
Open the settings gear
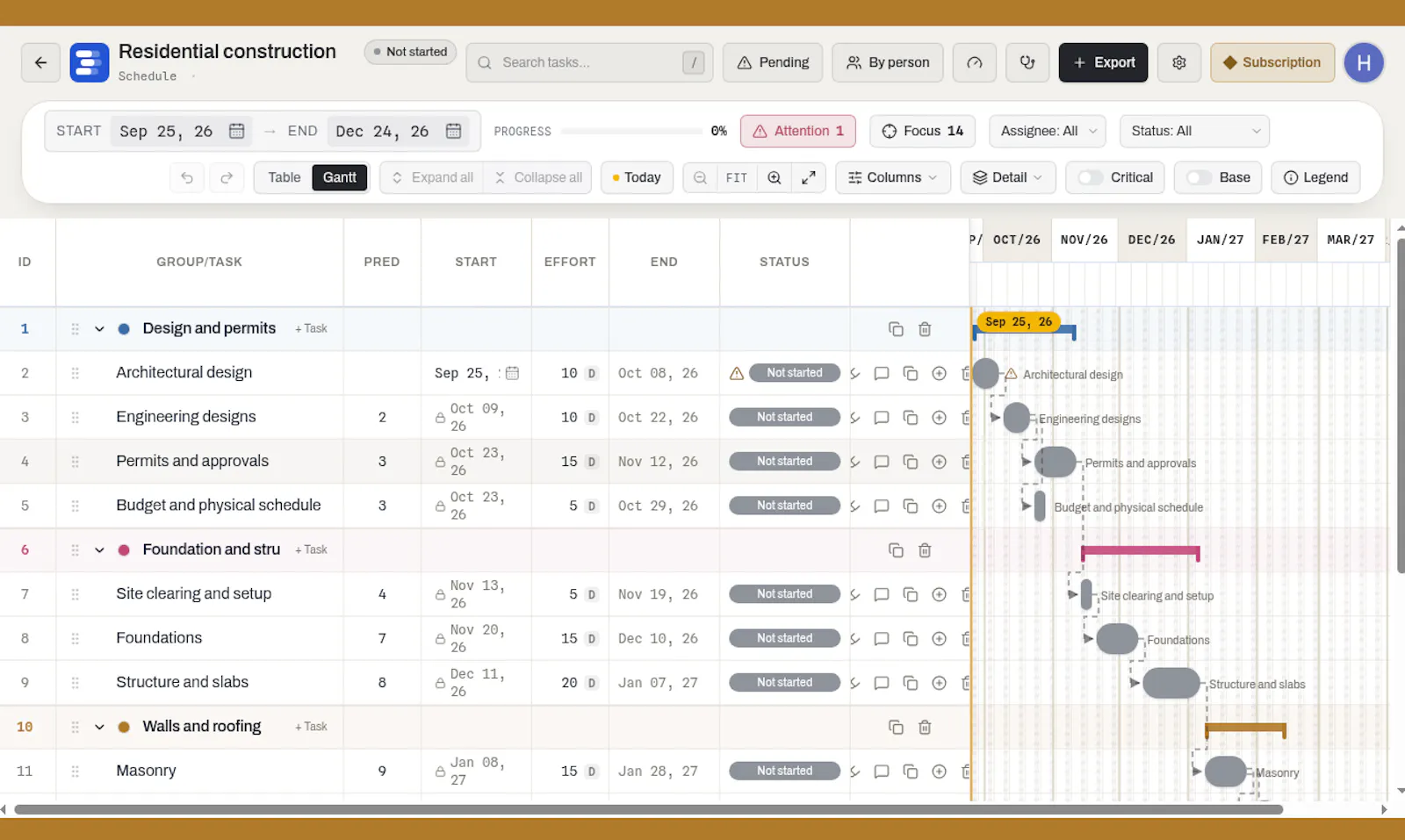click(x=1179, y=62)
